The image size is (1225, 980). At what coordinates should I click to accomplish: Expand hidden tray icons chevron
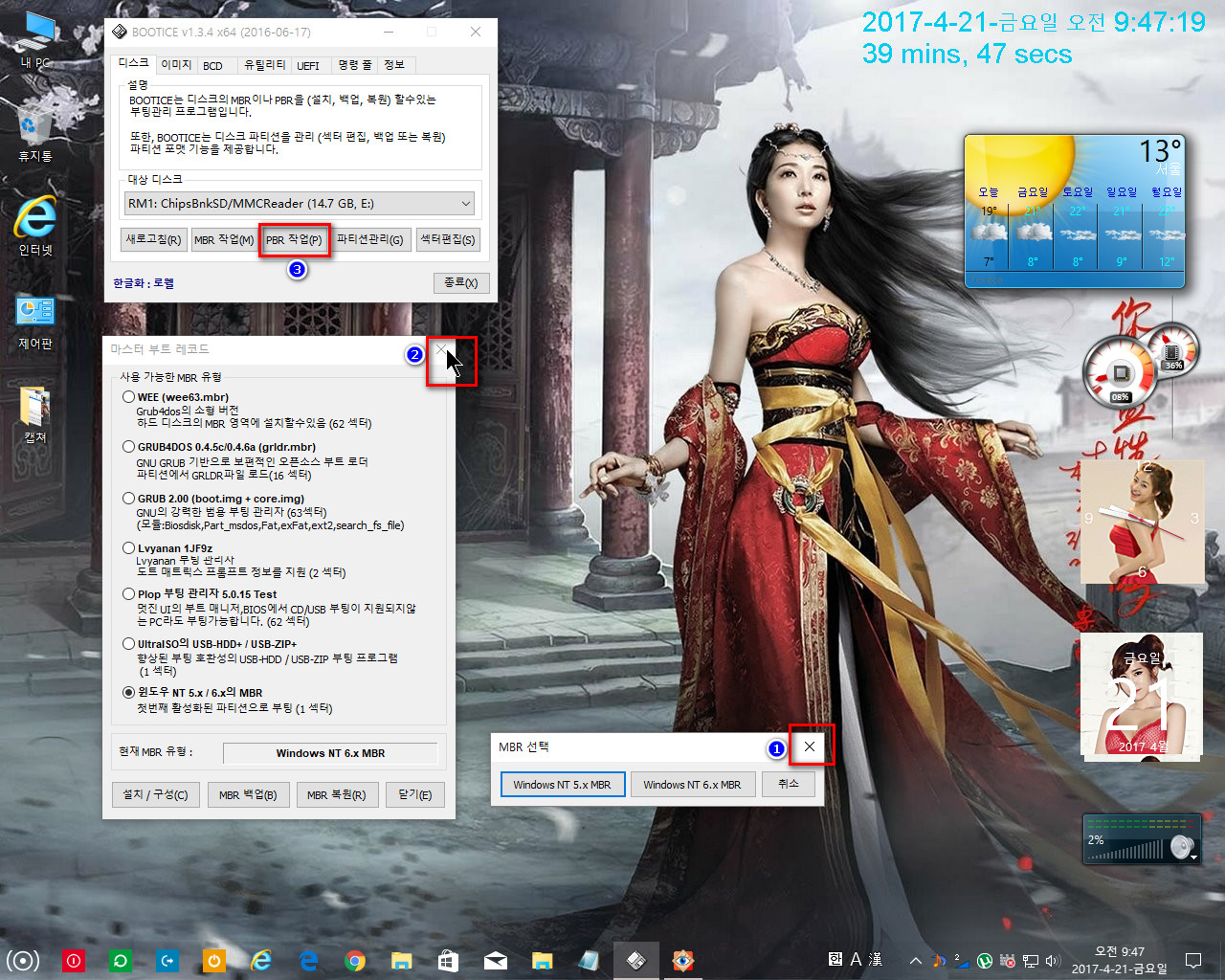pyautogui.click(x=916, y=961)
